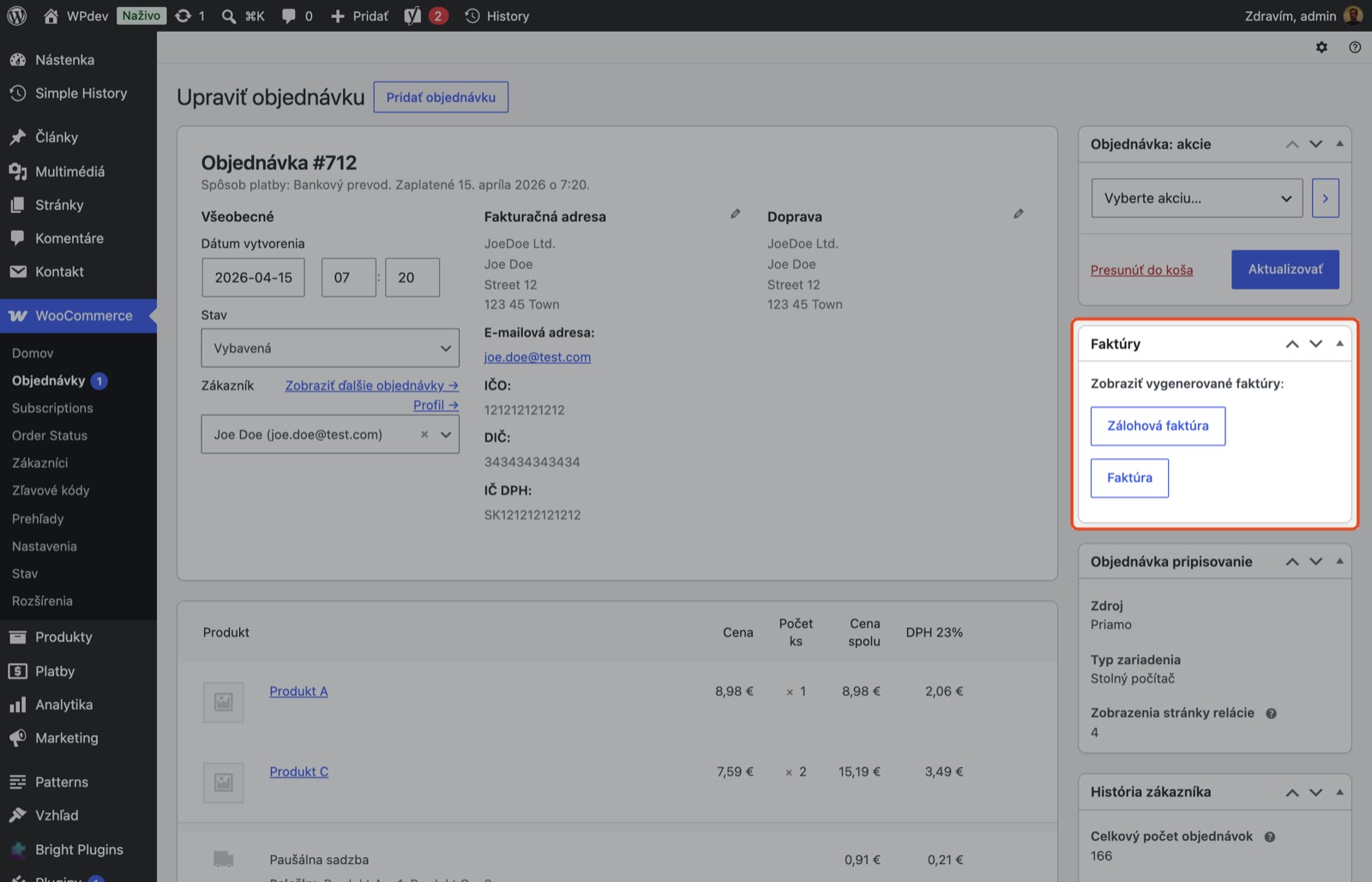Click the updates refresh icon

pos(183,15)
